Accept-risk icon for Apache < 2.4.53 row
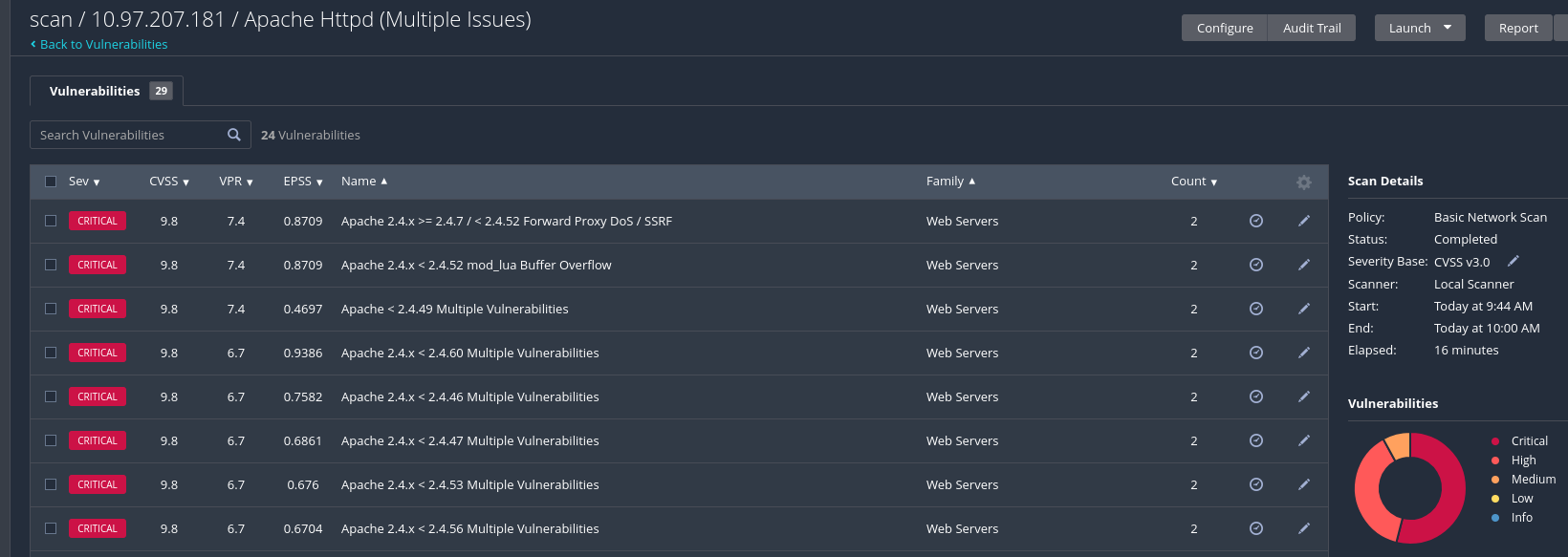This screenshot has height=557, width=1568. (x=1256, y=484)
